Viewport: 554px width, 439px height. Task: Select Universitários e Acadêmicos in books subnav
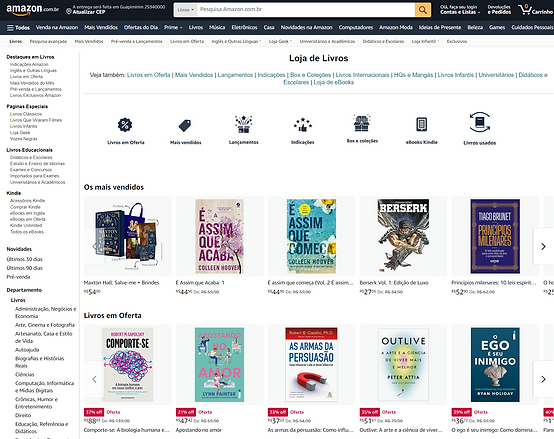click(327, 41)
